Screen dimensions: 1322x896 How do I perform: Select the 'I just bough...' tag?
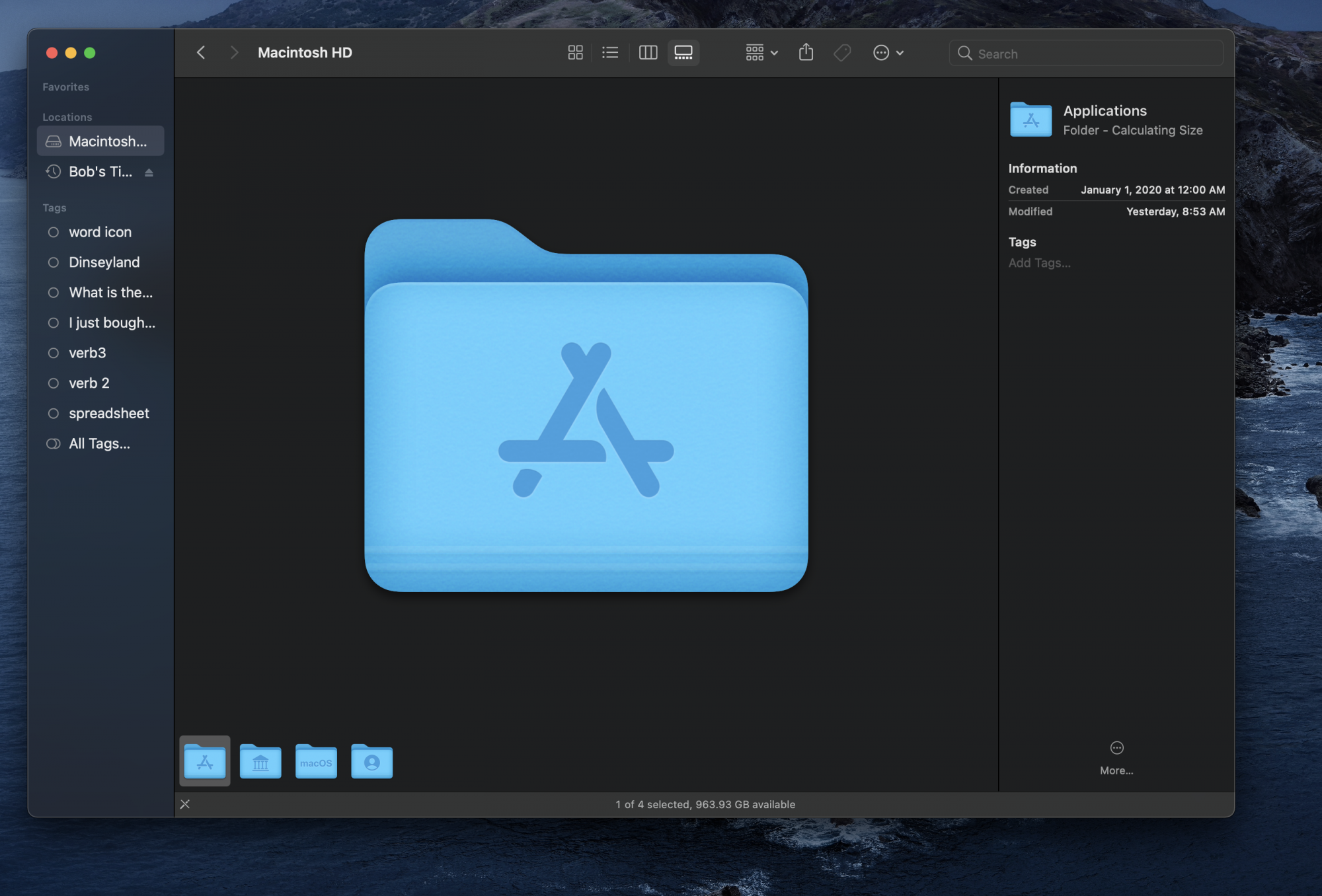[x=100, y=322]
